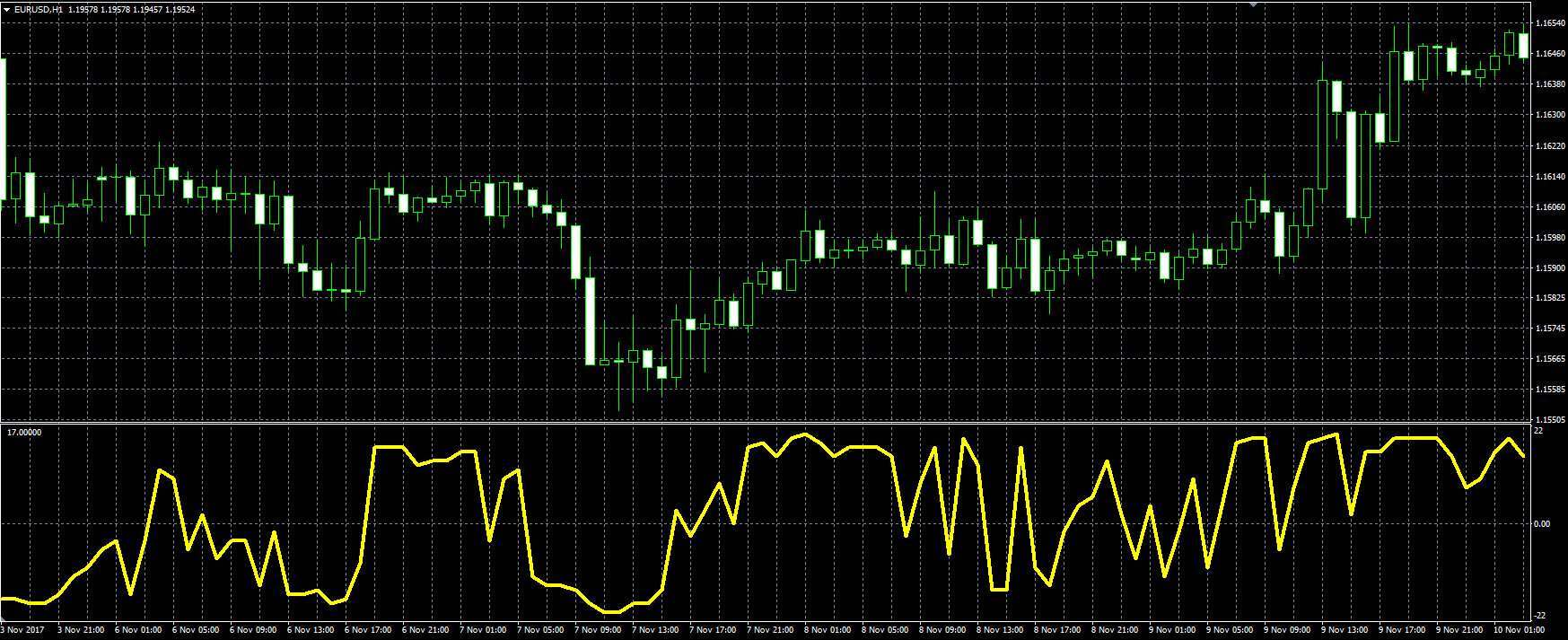Click the 9 Nov 13:00 time label
Screen dimensions: 1568x640
[x=1345, y=630]
